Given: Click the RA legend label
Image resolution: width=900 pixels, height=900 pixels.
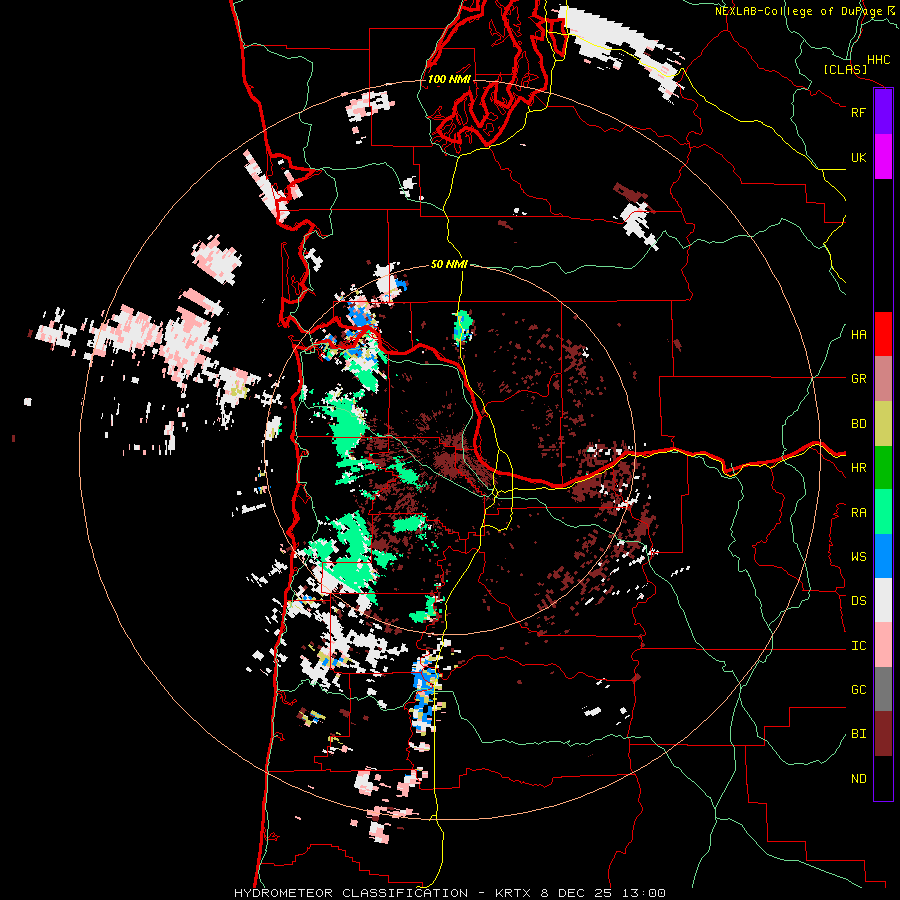Looking at the screenshot, I should (x=858, y=513).
